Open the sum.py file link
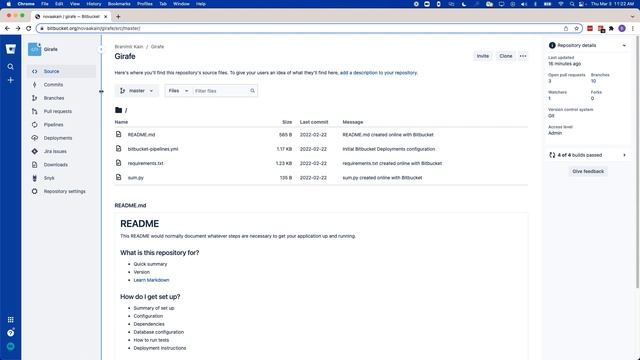 click(x=136, y=178)
